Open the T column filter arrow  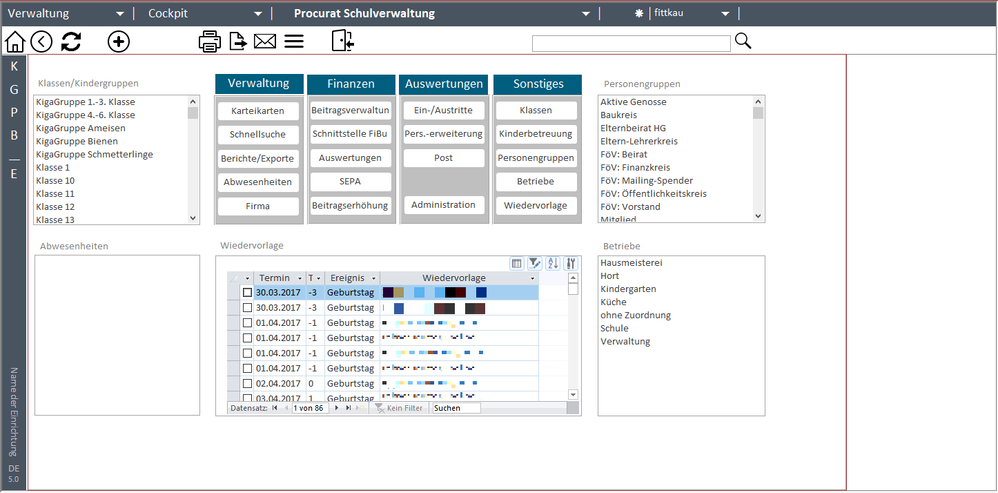318,279
